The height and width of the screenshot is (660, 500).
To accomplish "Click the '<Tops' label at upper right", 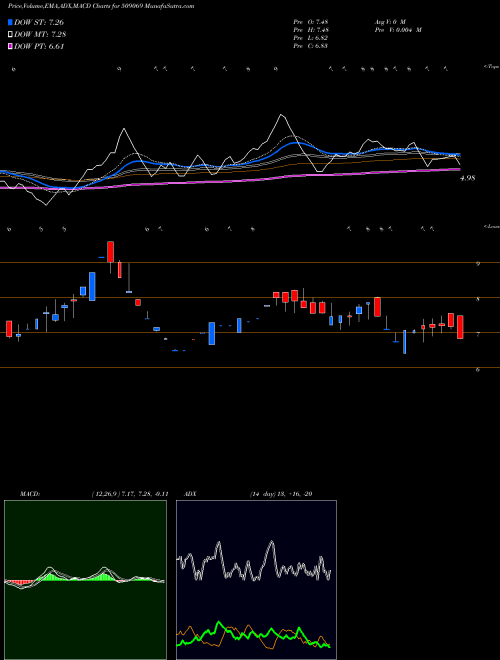I will click(491, 67).
